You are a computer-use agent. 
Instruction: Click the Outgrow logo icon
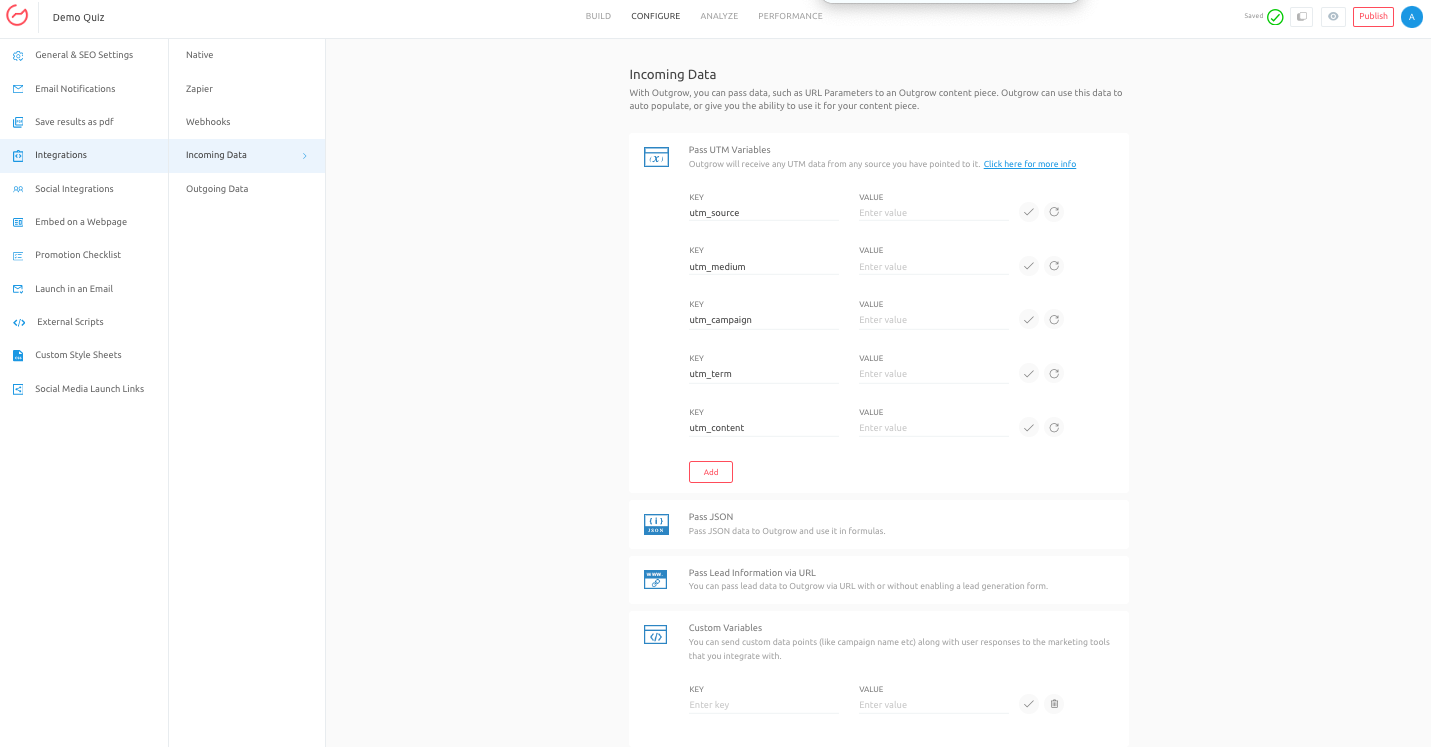(18, 16)
